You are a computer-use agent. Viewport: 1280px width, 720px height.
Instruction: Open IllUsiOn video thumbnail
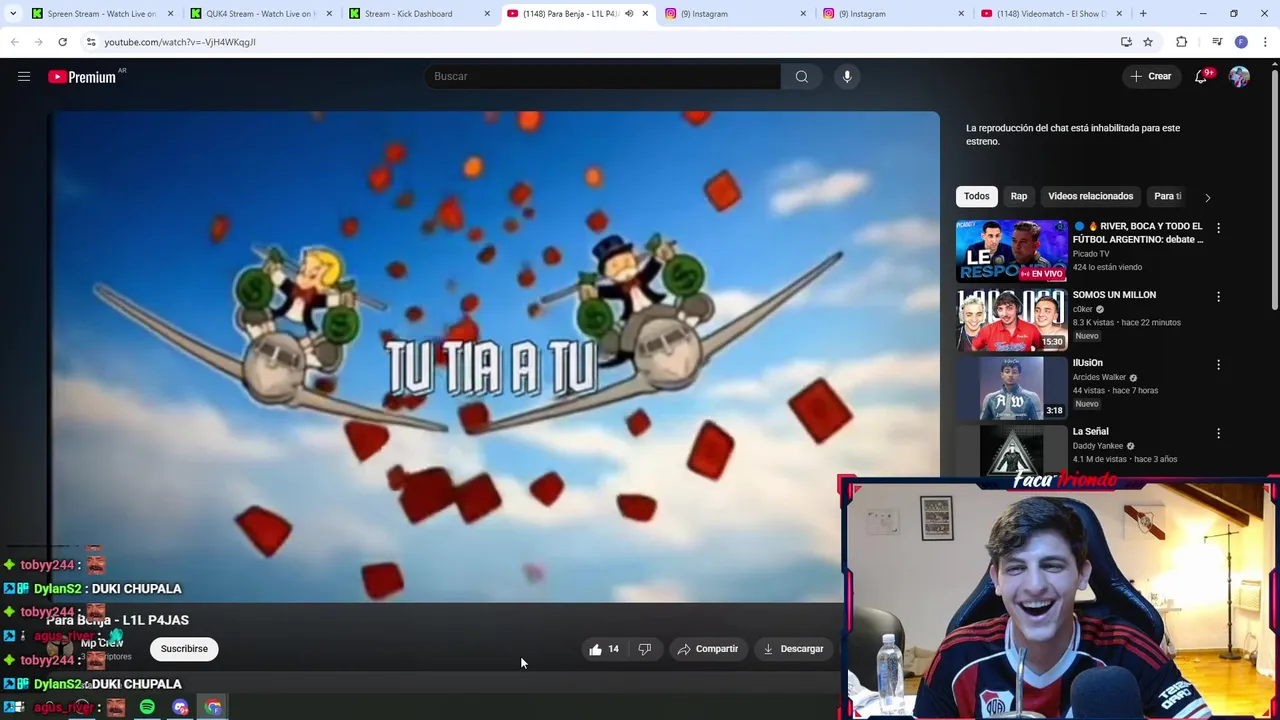click(1011, 388)
